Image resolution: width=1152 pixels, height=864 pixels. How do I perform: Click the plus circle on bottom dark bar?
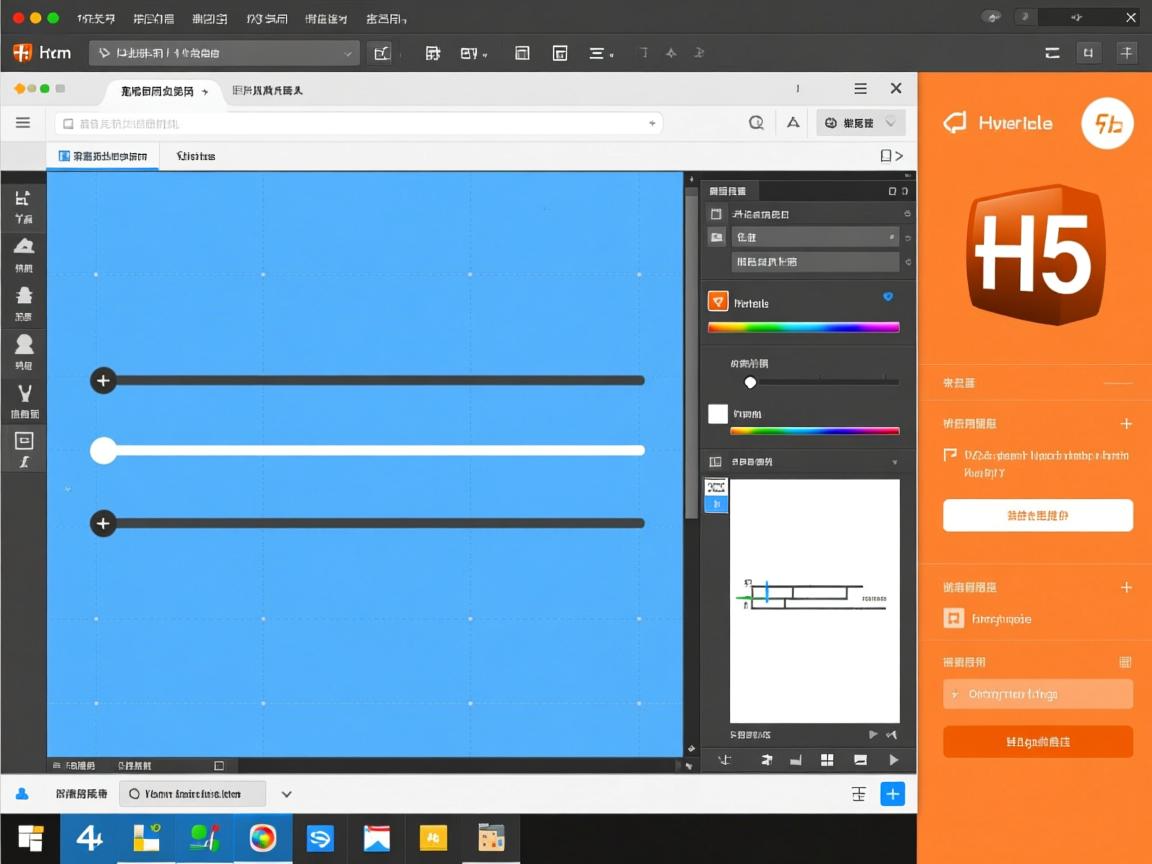103,523
